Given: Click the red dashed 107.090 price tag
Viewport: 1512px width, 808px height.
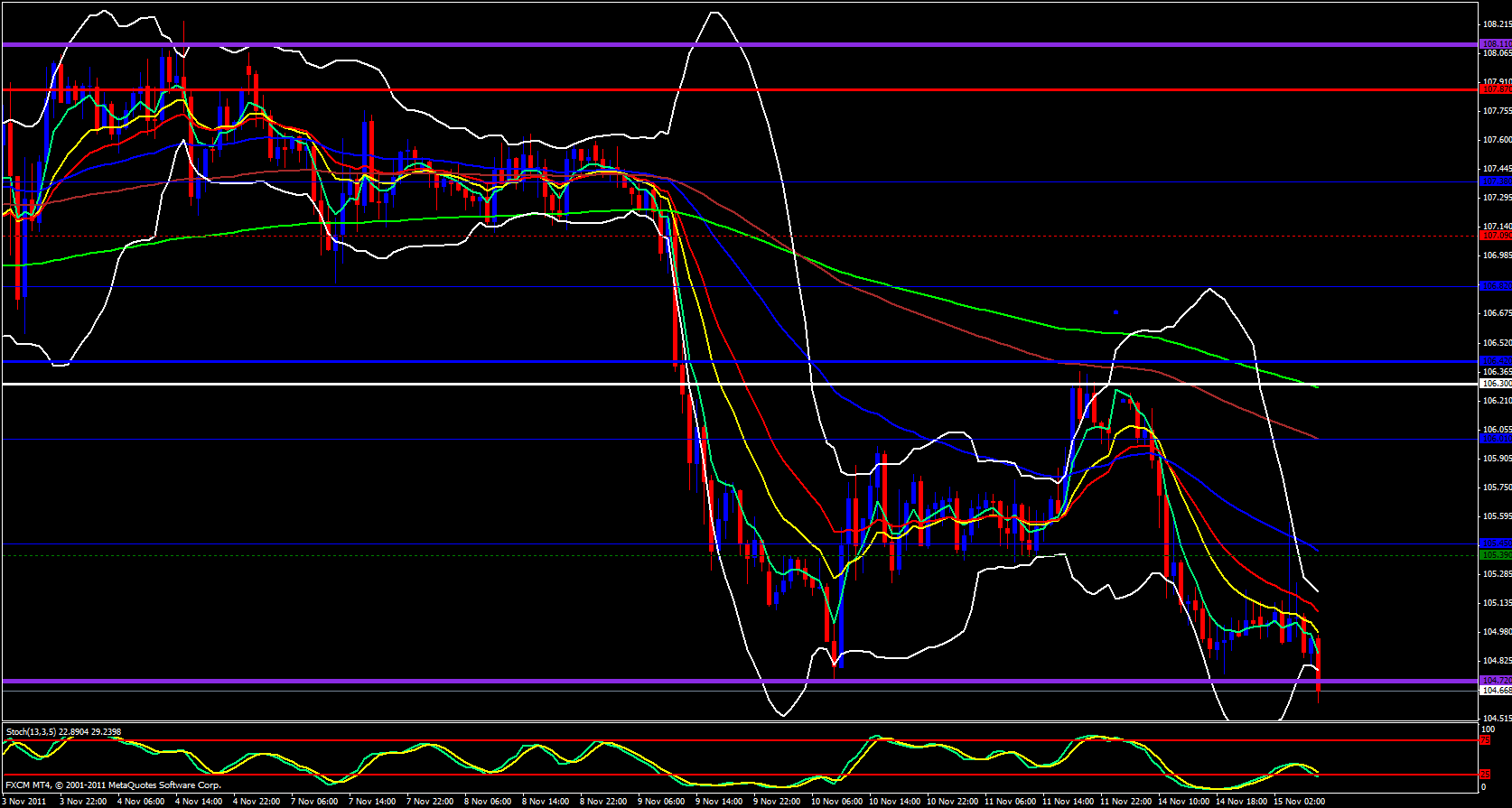Looking at the screenshot, I should [1496, 236].
